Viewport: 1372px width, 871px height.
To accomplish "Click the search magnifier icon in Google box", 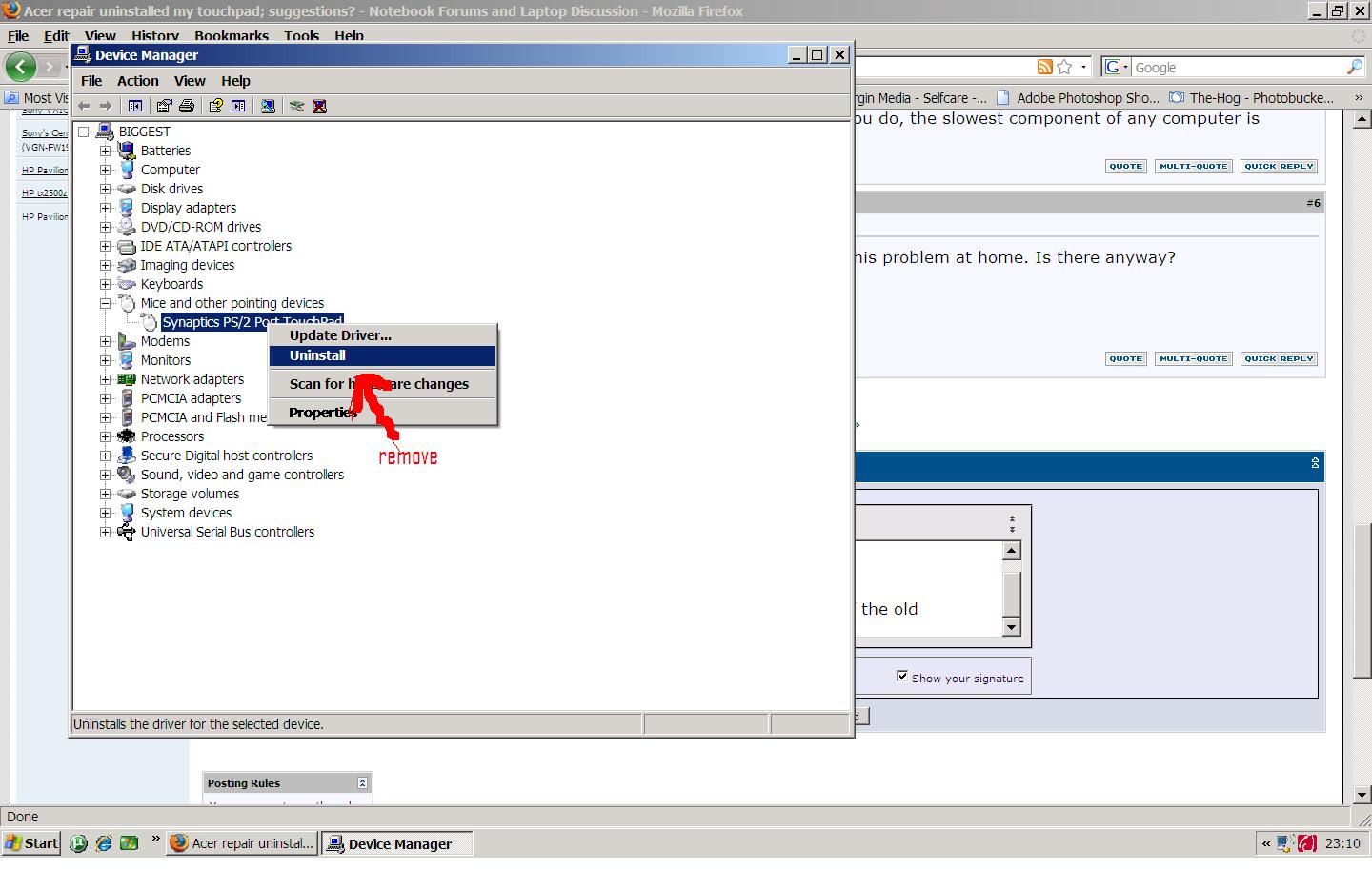I will click(1354, 67).
